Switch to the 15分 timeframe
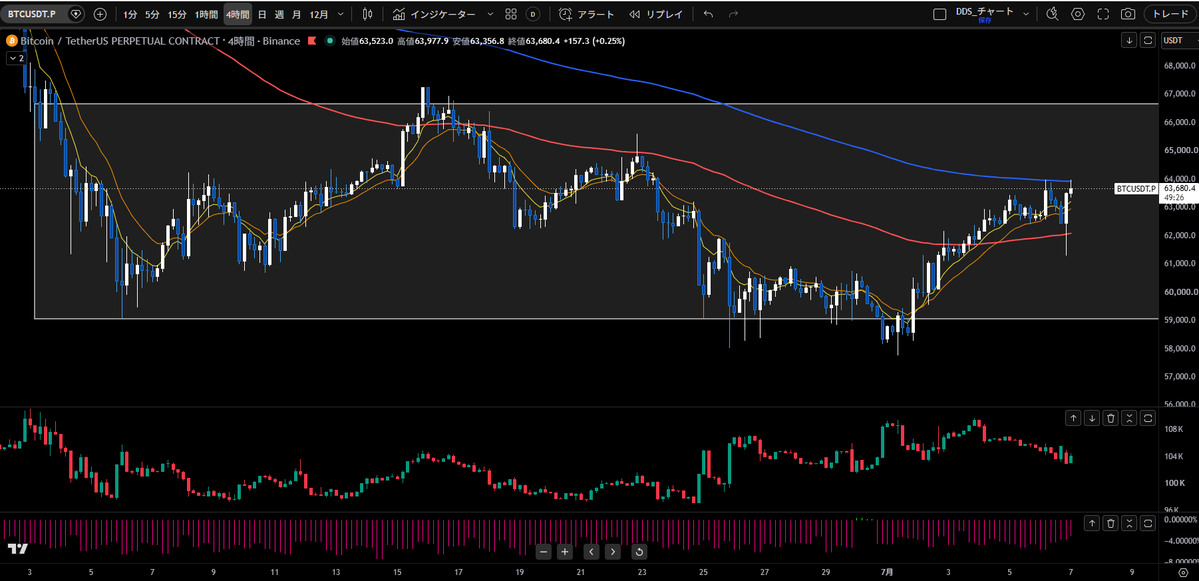The width and height of the screenshot is (1199, 581). coord(177,14)
